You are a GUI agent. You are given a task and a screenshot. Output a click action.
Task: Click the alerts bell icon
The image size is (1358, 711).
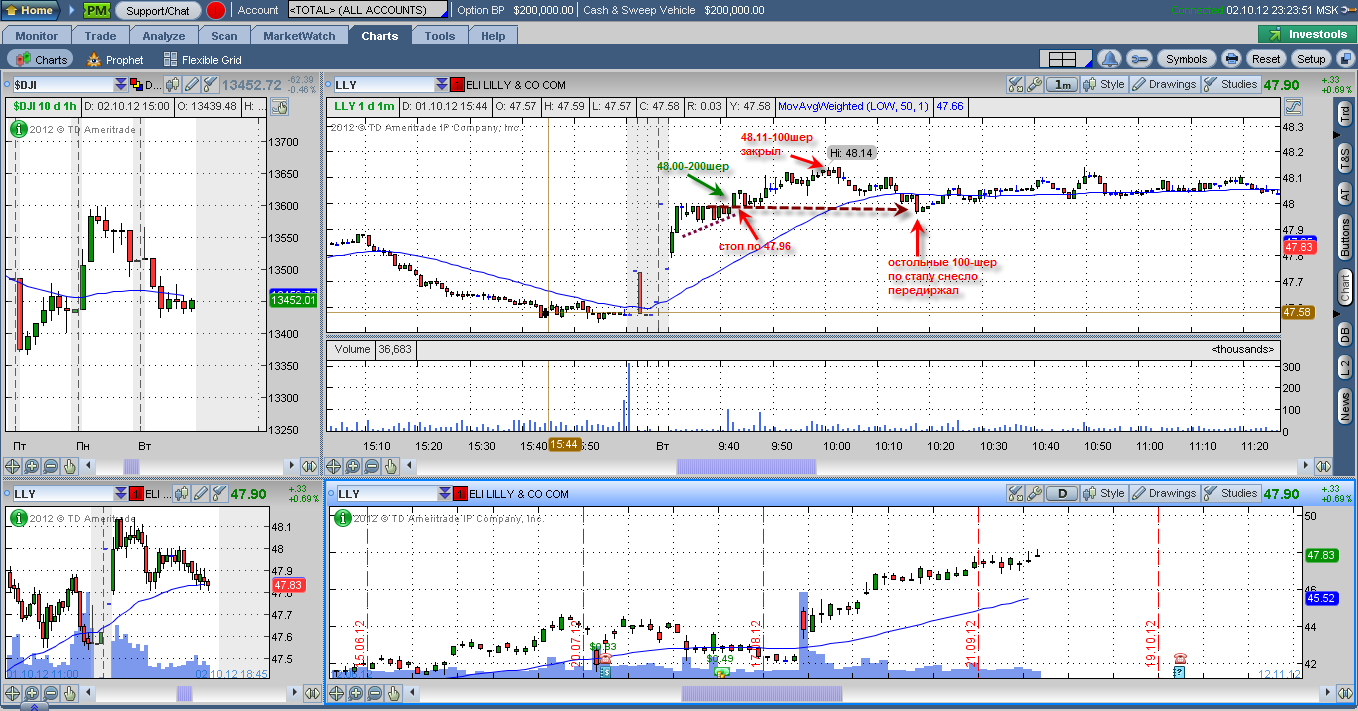pyautogui.click(x=1109, y=59)
